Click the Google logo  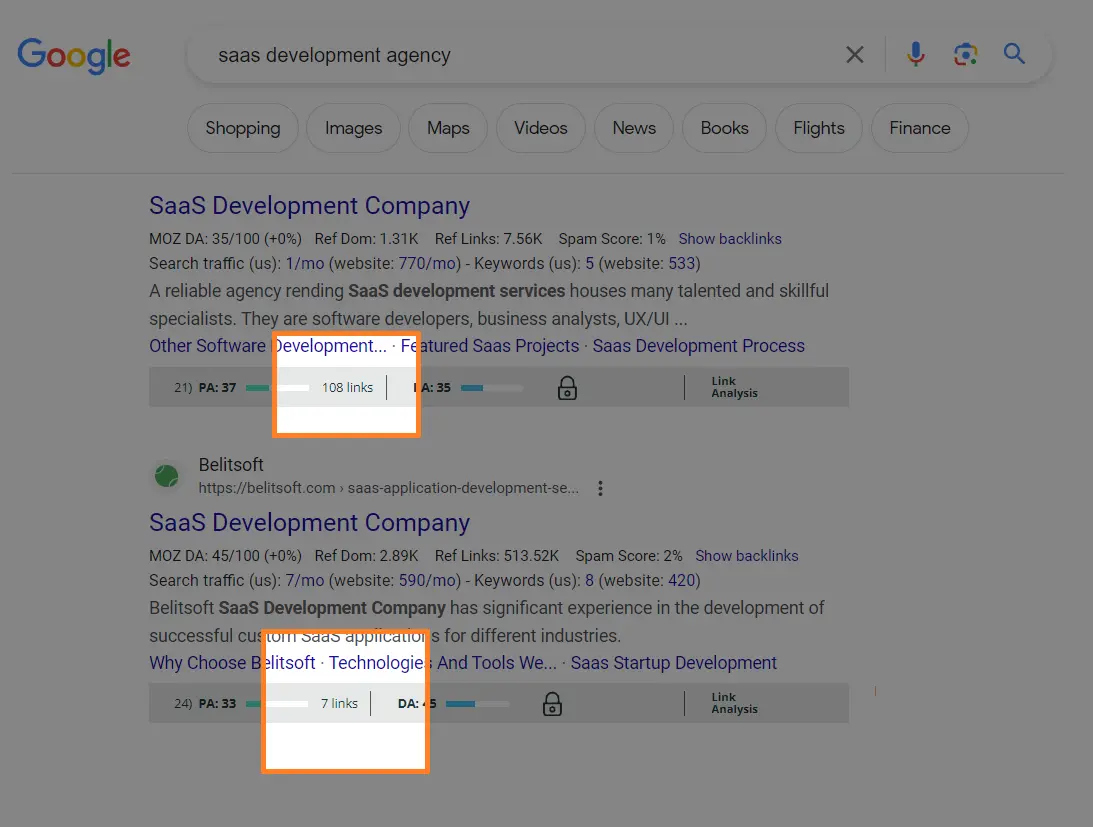[x=74, y=55]
